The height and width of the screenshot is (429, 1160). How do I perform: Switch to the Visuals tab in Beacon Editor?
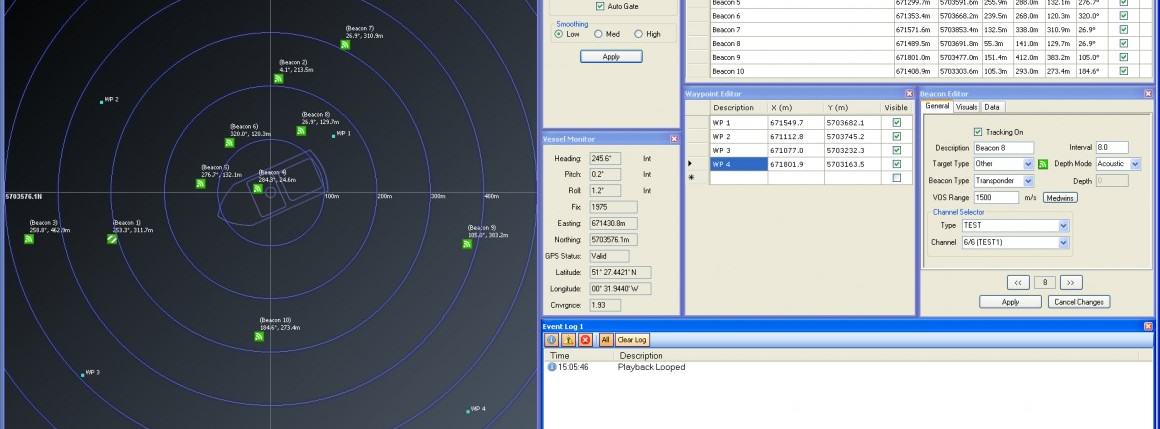pos(966,107)
